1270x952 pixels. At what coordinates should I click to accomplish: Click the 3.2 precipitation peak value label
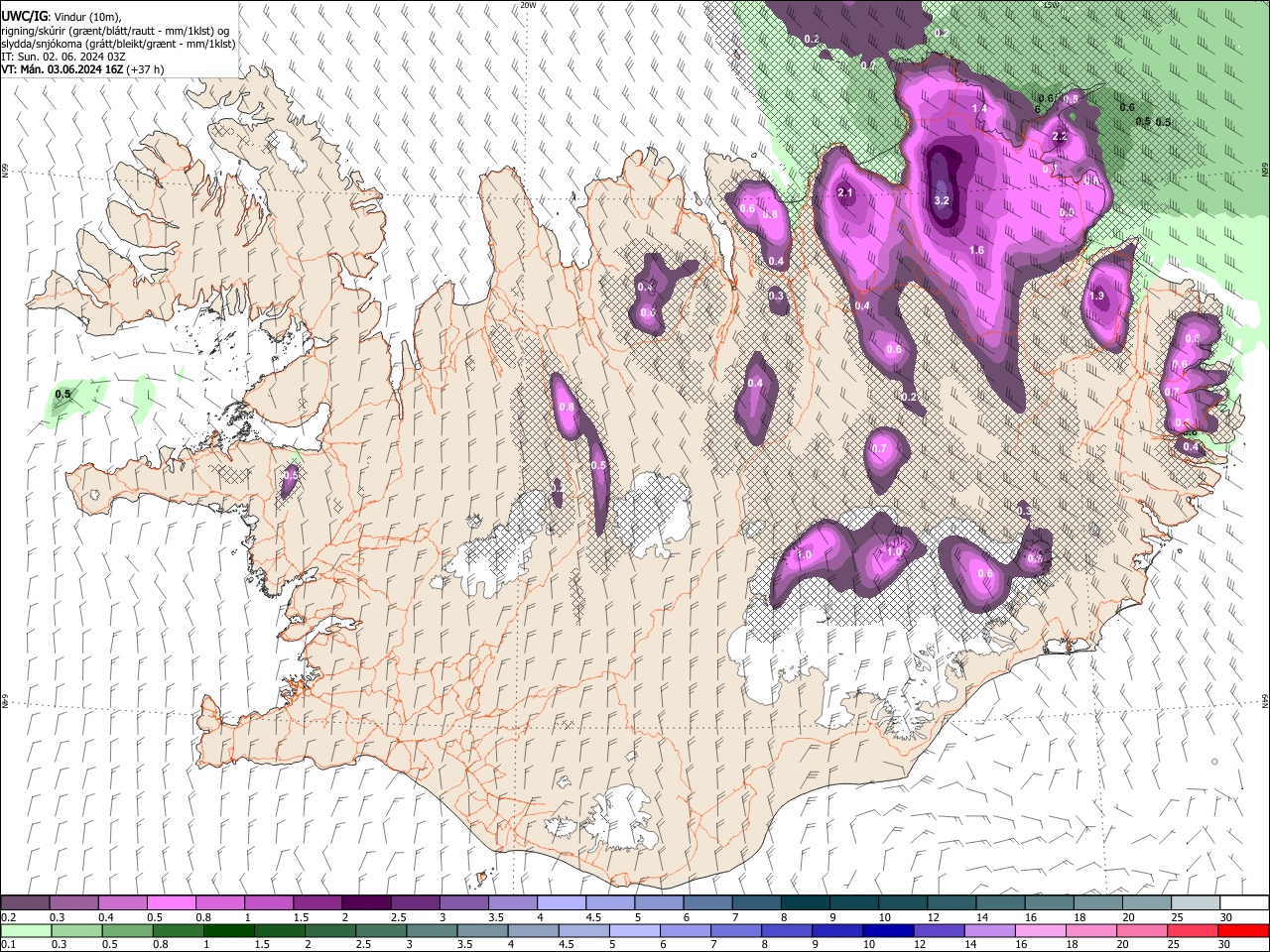943,200
